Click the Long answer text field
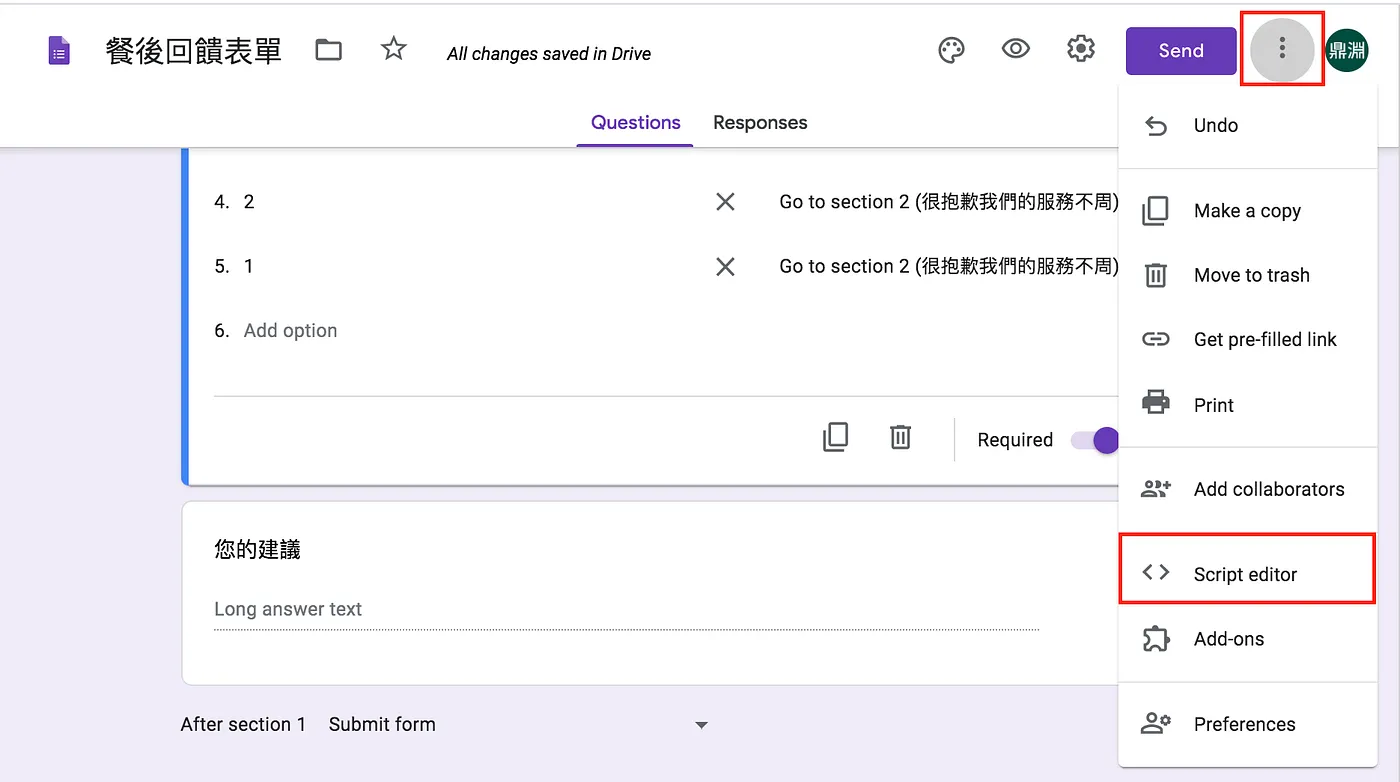The height and width of the screenshot is (782, 1400). [x=626, y=610]
